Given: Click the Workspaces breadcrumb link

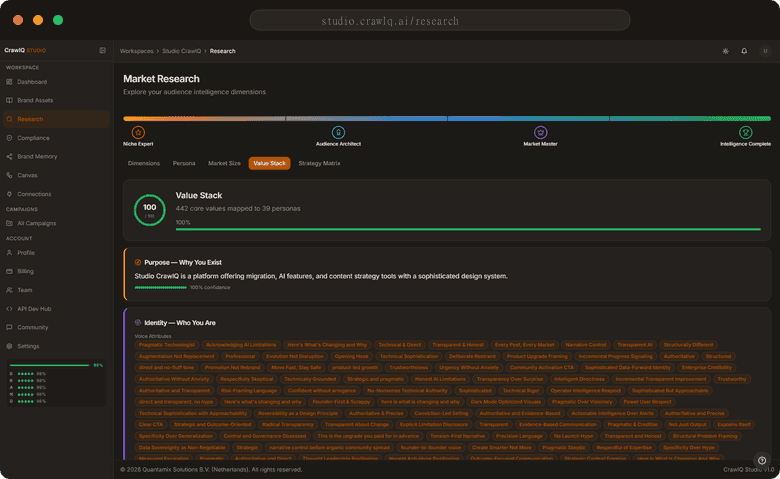Looking at the screenshot, I should [x=136, y=50].
